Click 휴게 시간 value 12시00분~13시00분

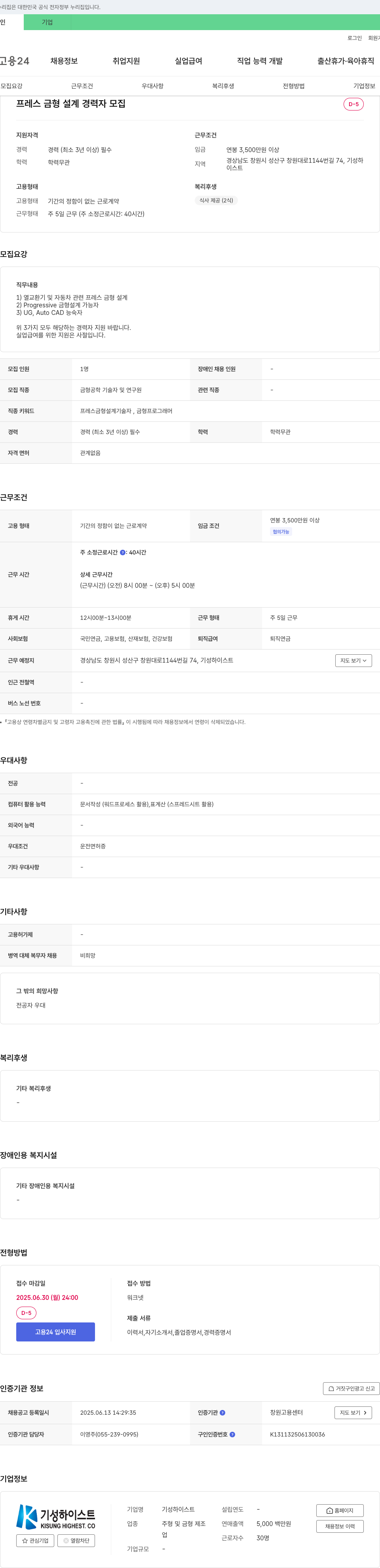(106, 618)
